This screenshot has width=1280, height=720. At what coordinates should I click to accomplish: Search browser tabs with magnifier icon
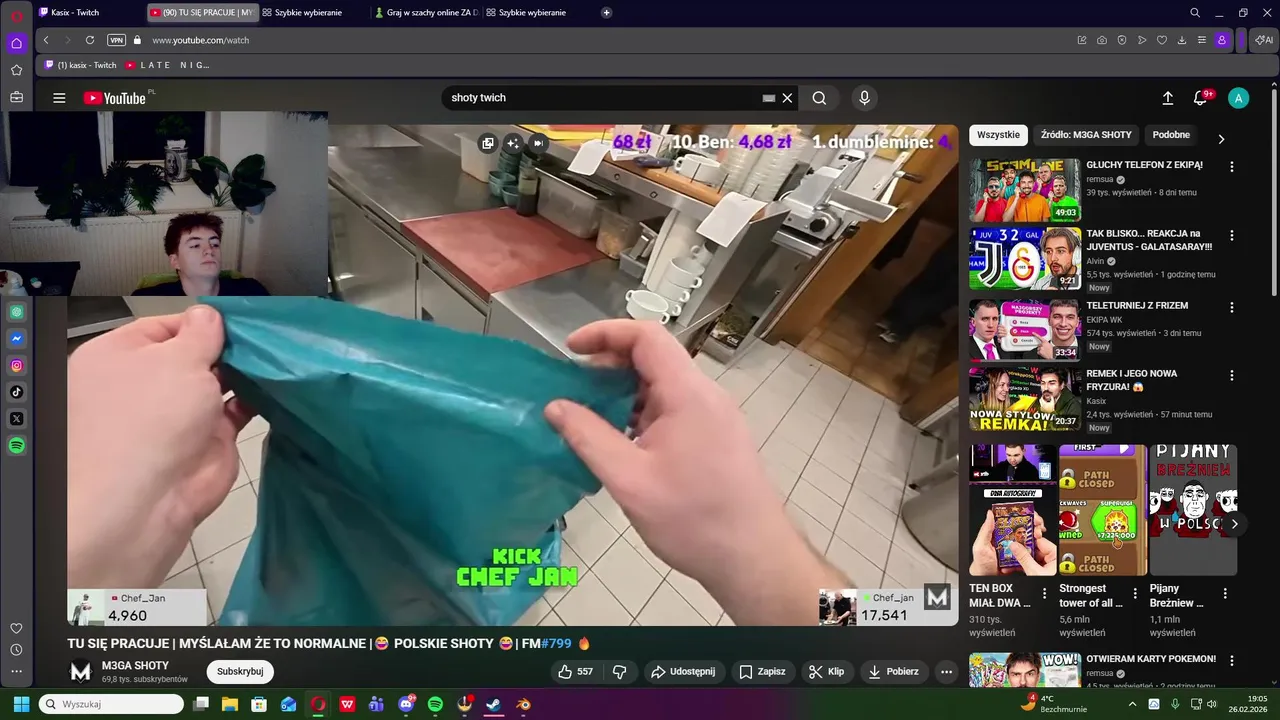(1195, 13)
